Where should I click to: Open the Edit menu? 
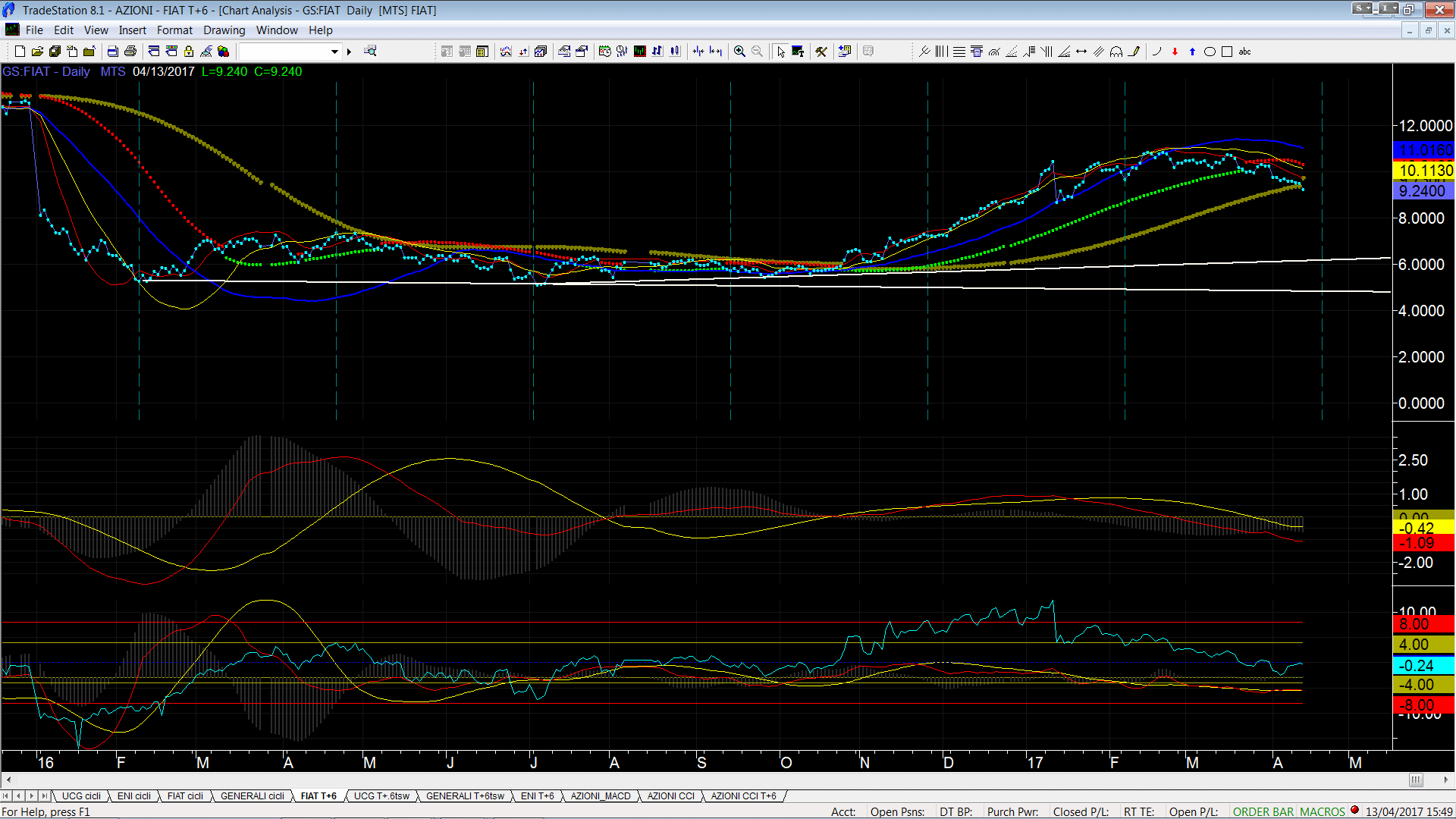(x=64, y=30)
